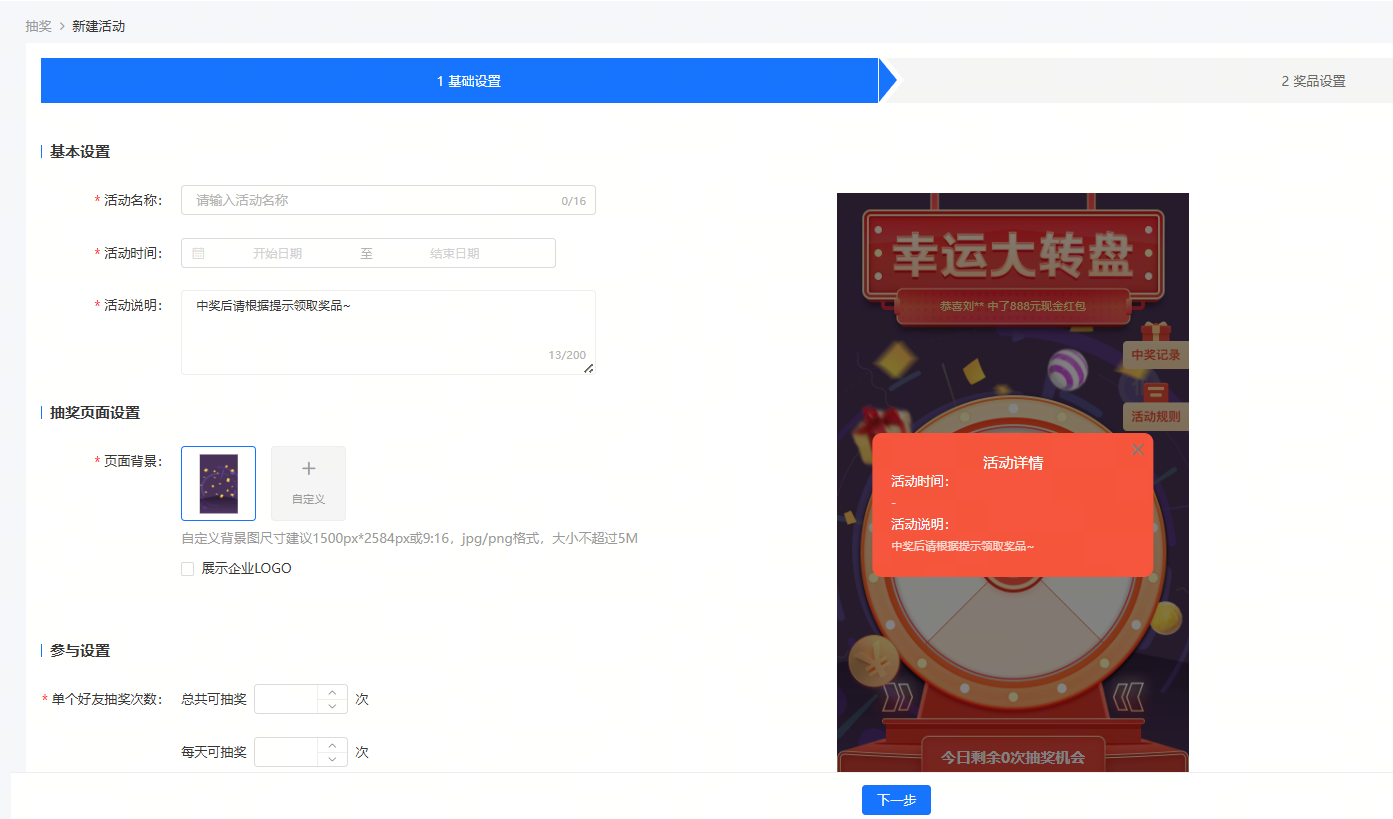The height and width of the screenshot is (819, 1393).
Task: Click into the 活动说明 text area
Action: (x=388, y=333)
